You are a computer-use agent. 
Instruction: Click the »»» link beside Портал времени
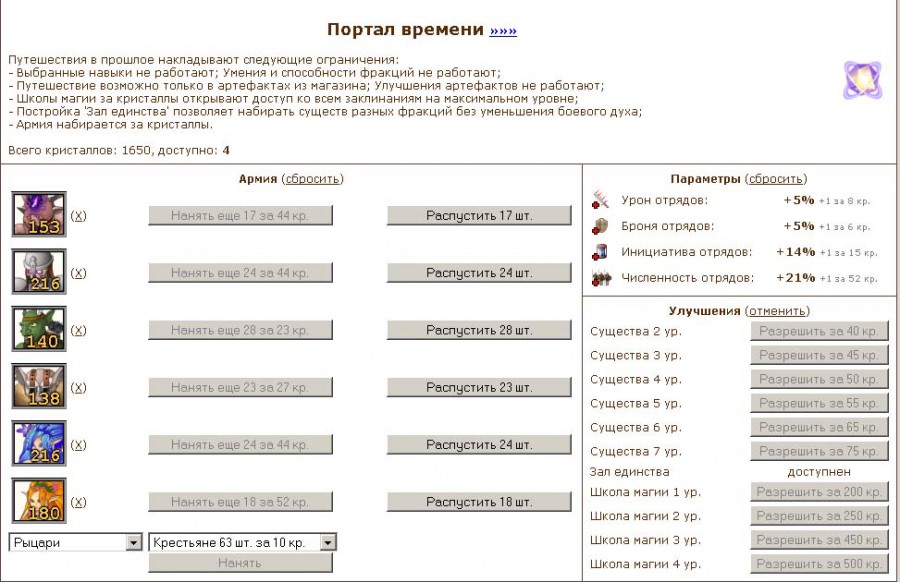pos(503,31)
